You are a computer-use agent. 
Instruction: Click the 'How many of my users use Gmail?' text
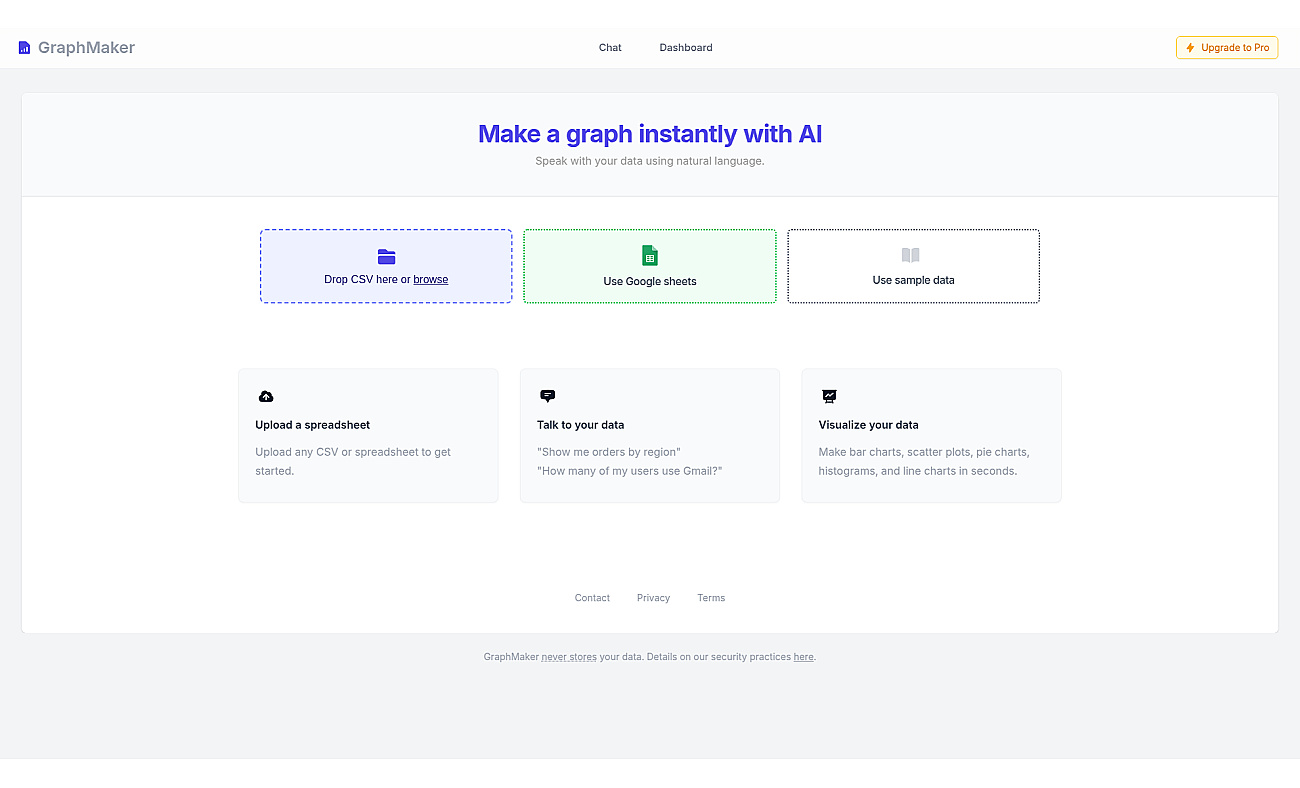[630, 471]
